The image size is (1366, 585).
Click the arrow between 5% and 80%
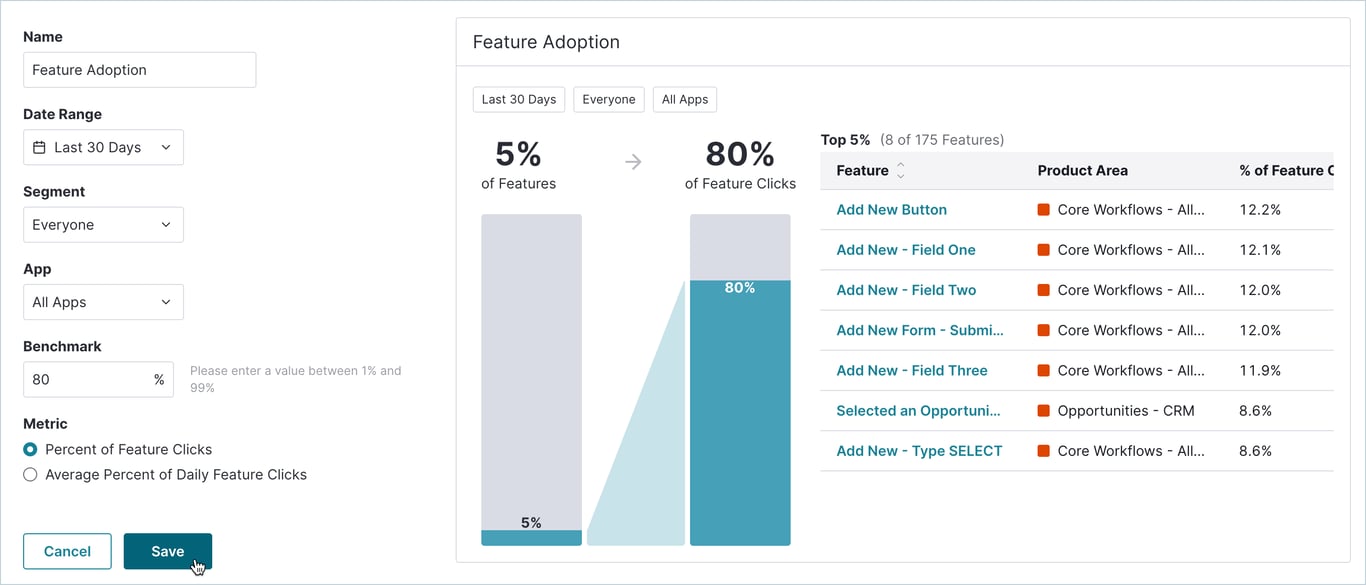(x=633, y=162)
